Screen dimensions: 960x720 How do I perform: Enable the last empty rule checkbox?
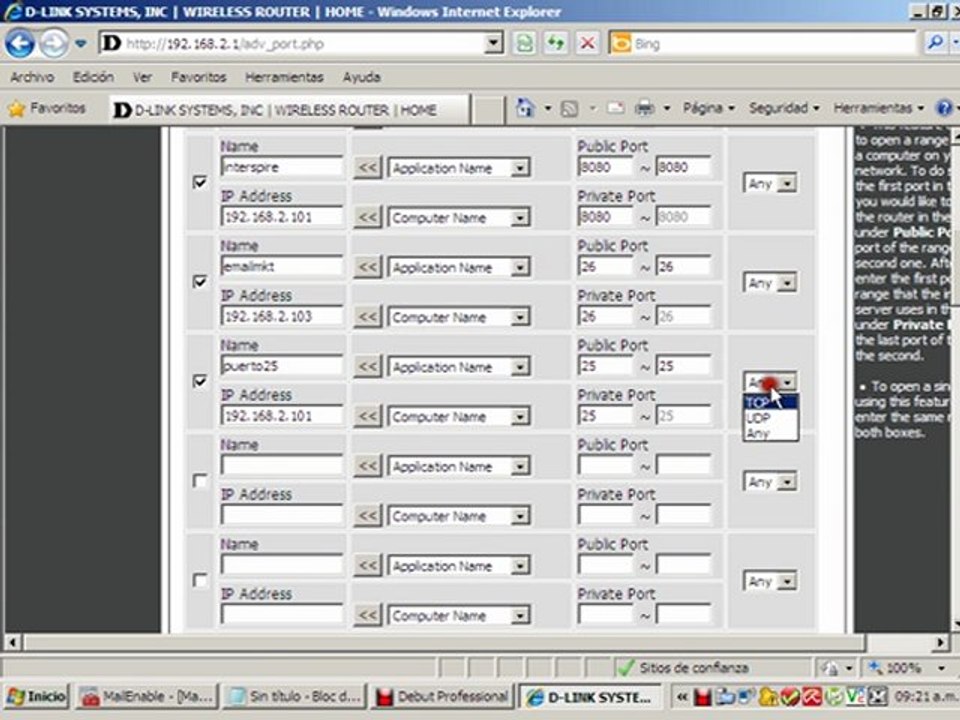(x=200, y=580)
